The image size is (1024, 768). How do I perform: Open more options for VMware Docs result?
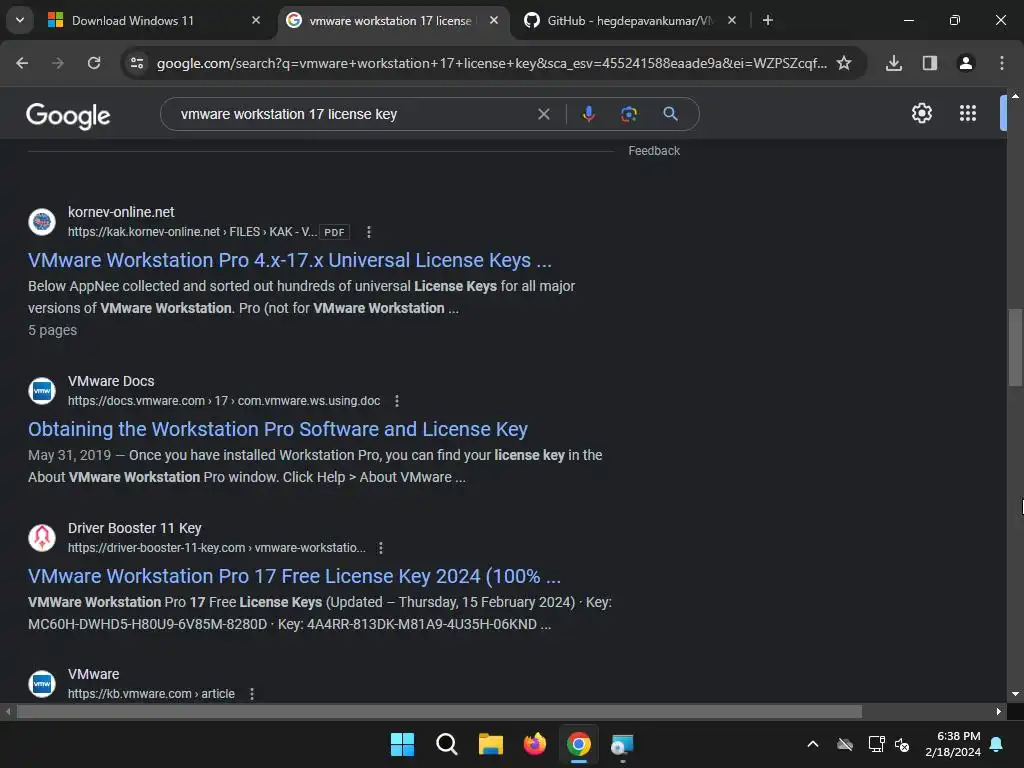pyautogui.click(x=397, y=401)
